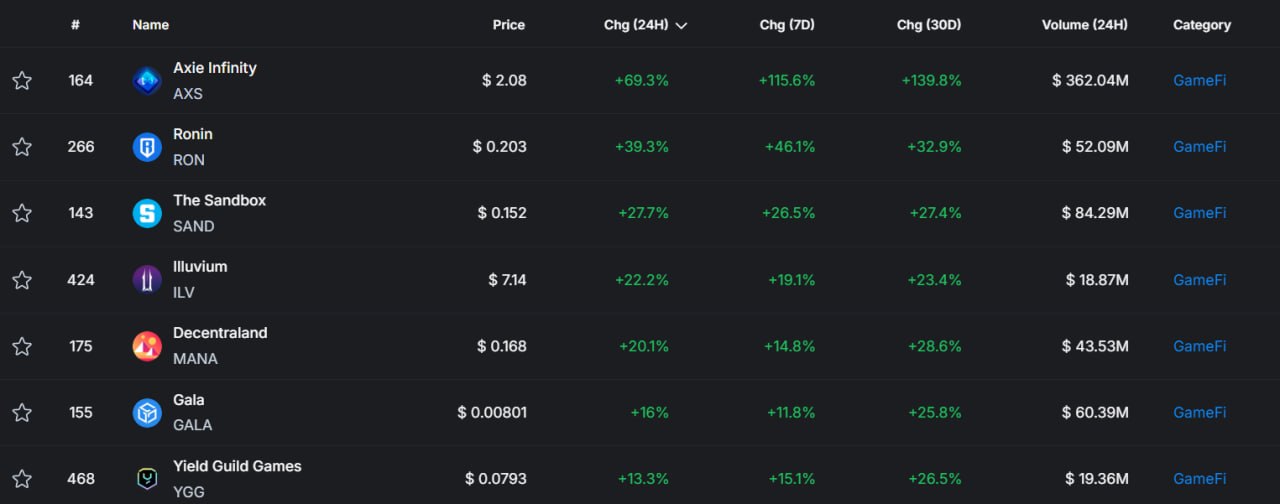Sort table by Chg (7D) header

pos(787,25)
